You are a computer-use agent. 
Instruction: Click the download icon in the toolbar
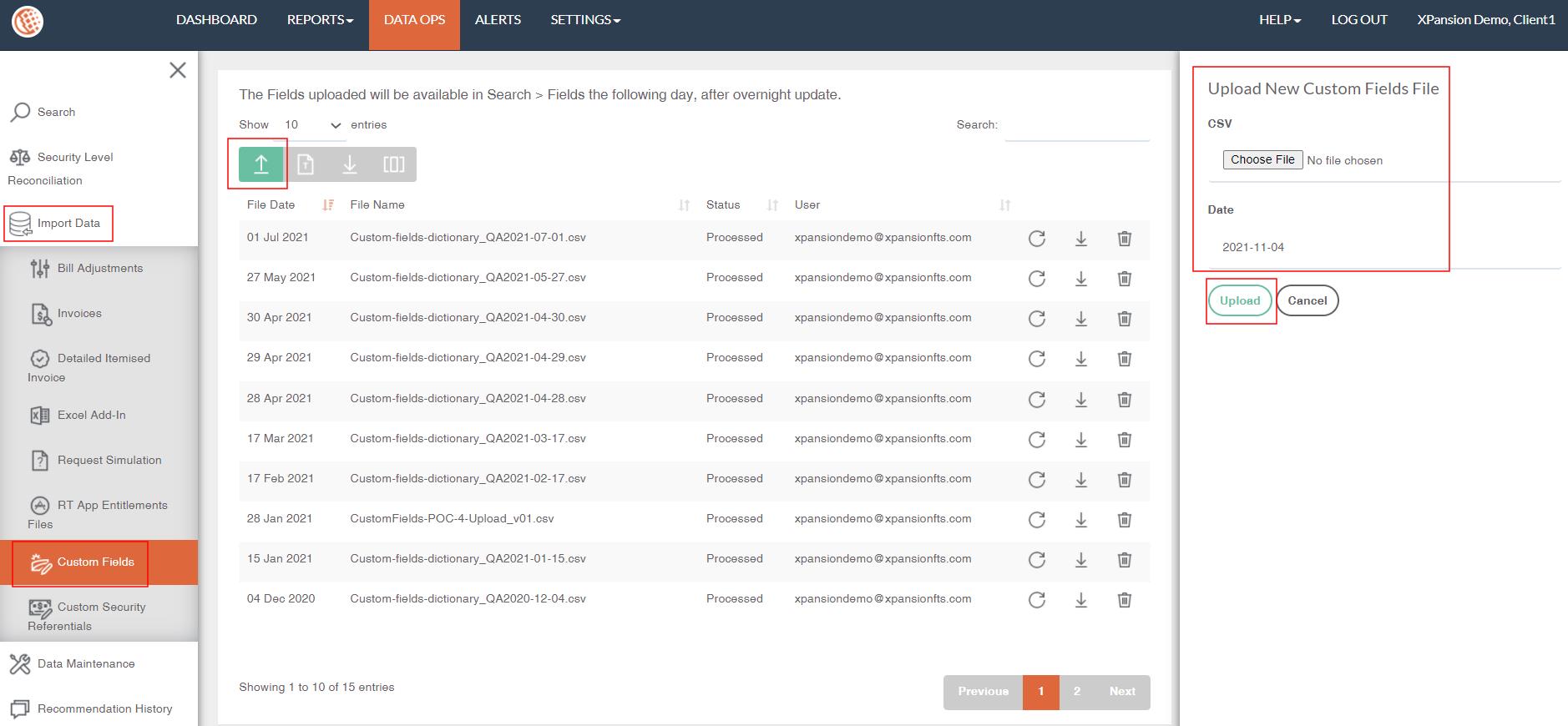[x=349, y=165]
